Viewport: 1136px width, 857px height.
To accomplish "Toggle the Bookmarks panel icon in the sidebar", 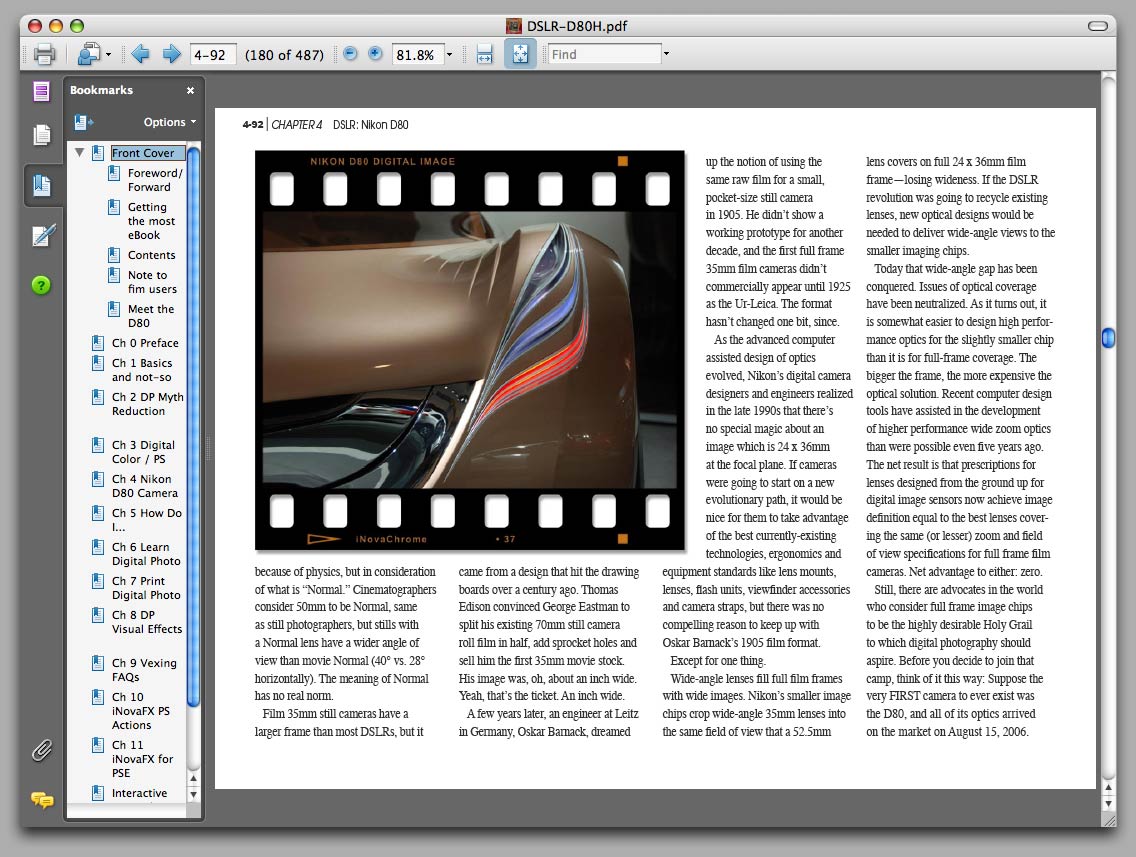I will [42, 186].
